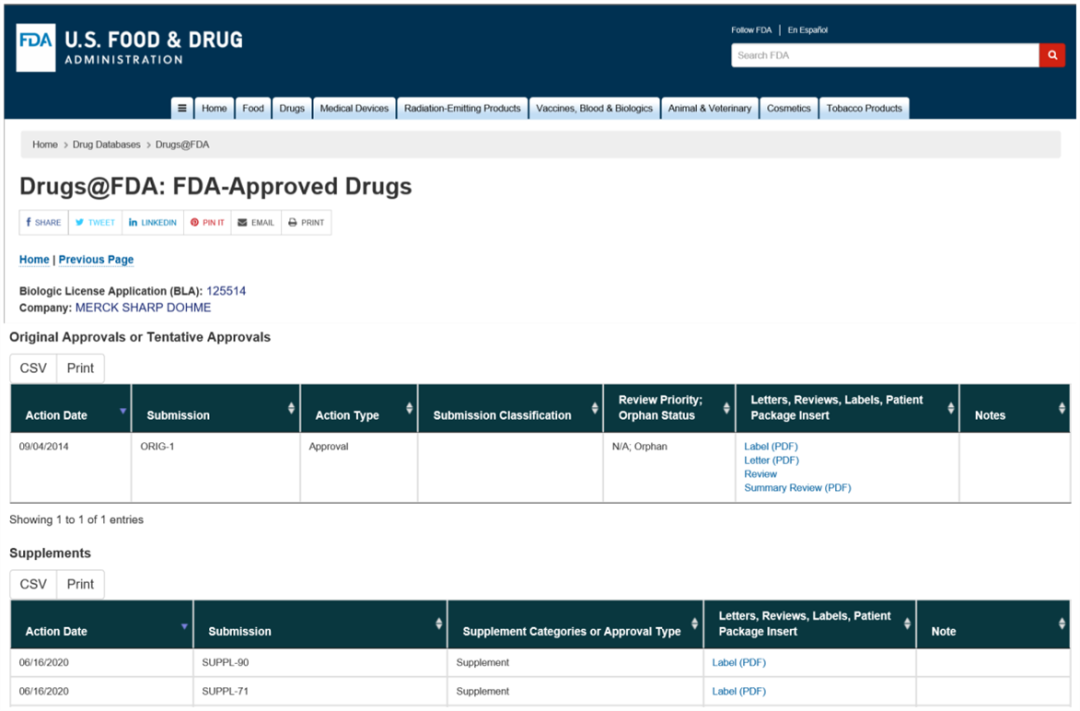Sort Supplements Letters, Reviews, Labels column

tap(810, 624)
